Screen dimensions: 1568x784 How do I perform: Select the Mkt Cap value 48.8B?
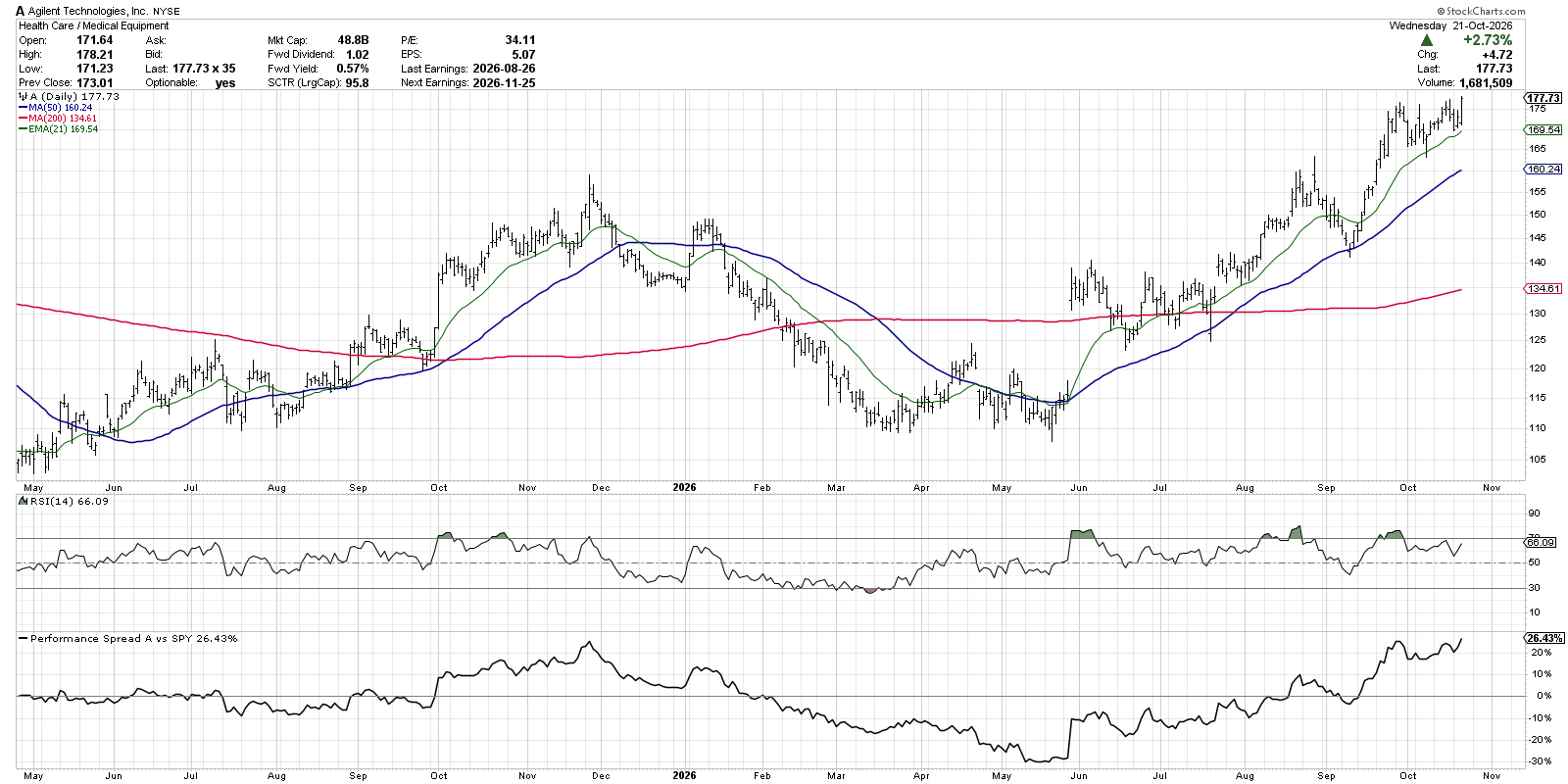point(353,40)
